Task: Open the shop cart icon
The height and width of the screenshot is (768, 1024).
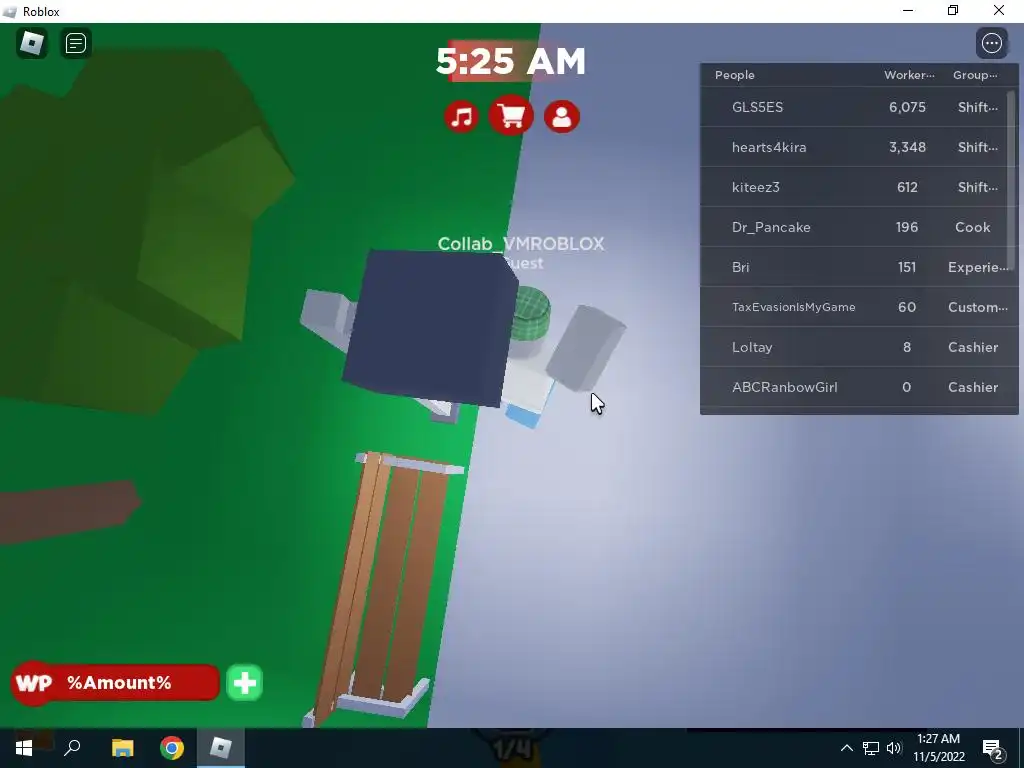Action: point(511,116)
